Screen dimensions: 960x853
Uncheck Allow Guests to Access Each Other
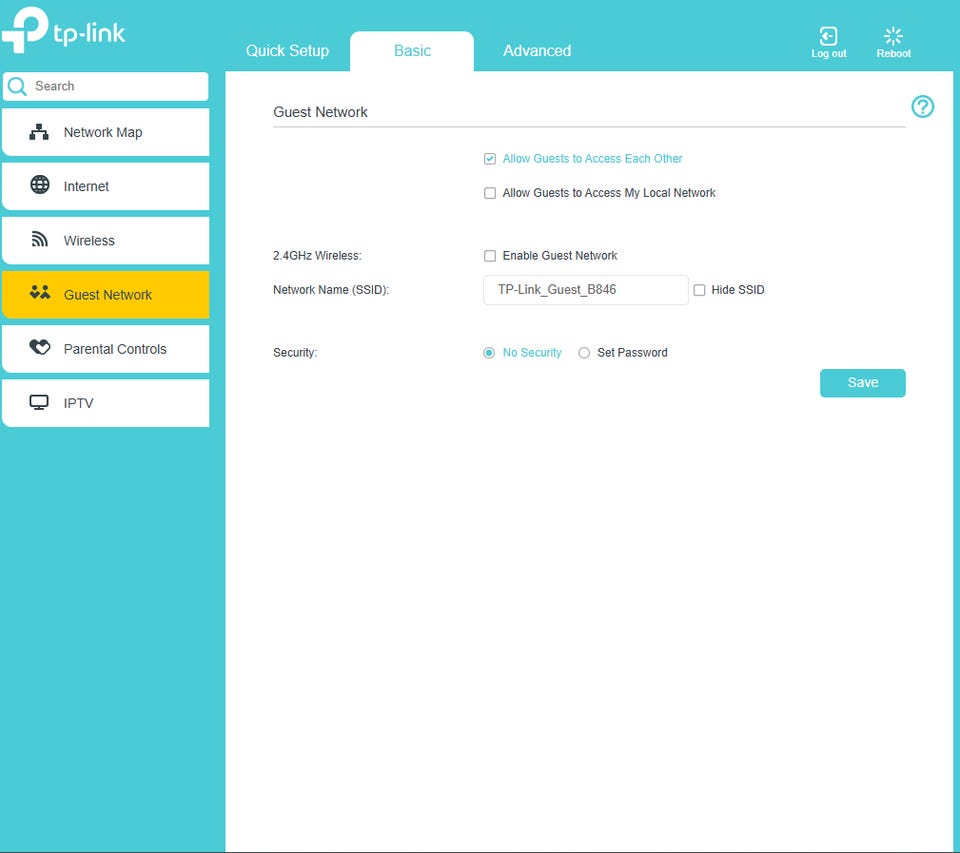coord(490,159)
